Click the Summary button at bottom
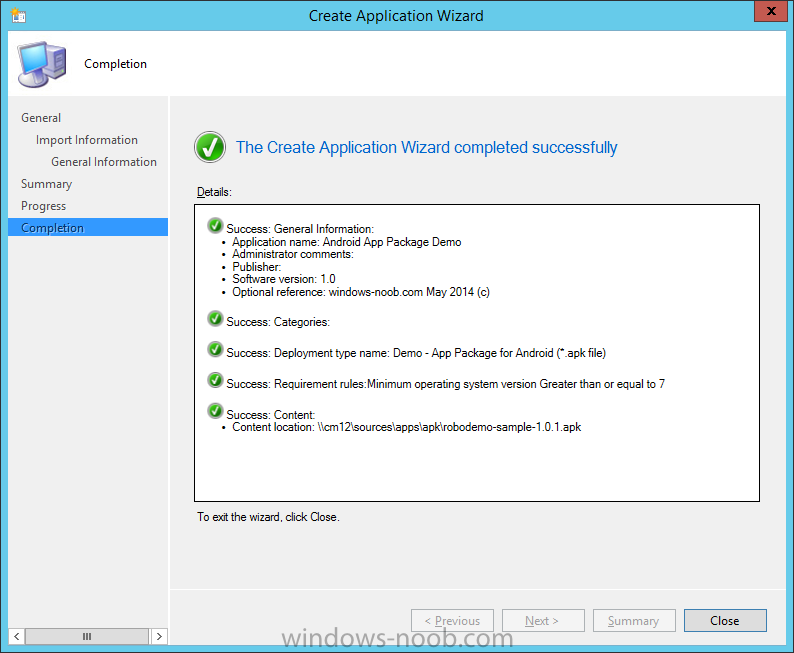 tap(634, 621)
